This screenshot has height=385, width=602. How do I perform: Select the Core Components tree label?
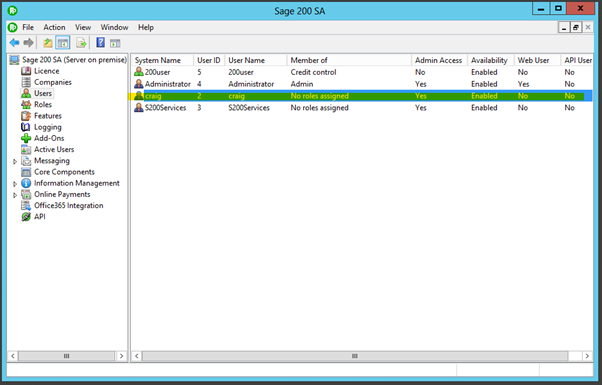tap(64, 172)
